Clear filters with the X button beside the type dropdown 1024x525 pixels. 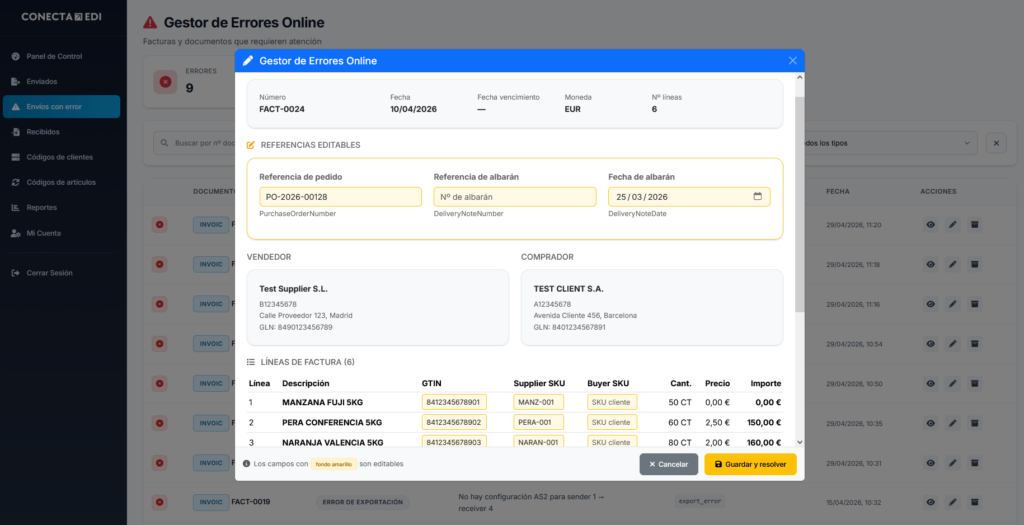pyautogui.click(x=996, y=143)
